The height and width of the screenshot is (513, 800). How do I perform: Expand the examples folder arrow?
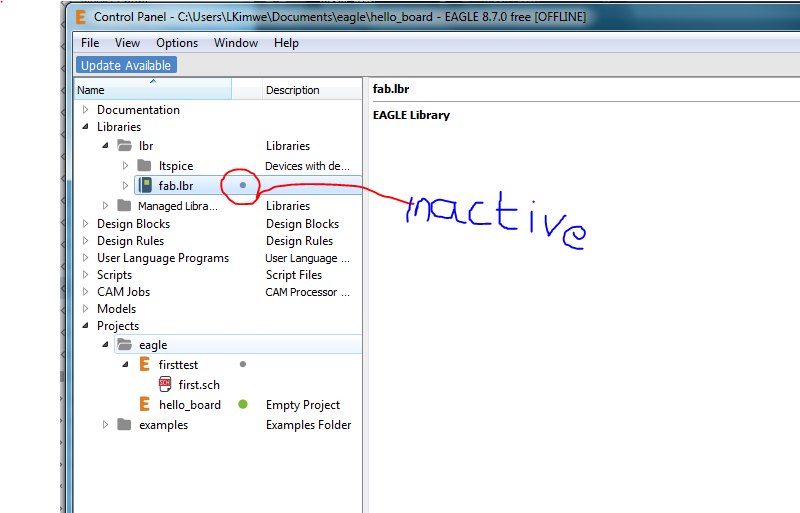coord(106,424)
